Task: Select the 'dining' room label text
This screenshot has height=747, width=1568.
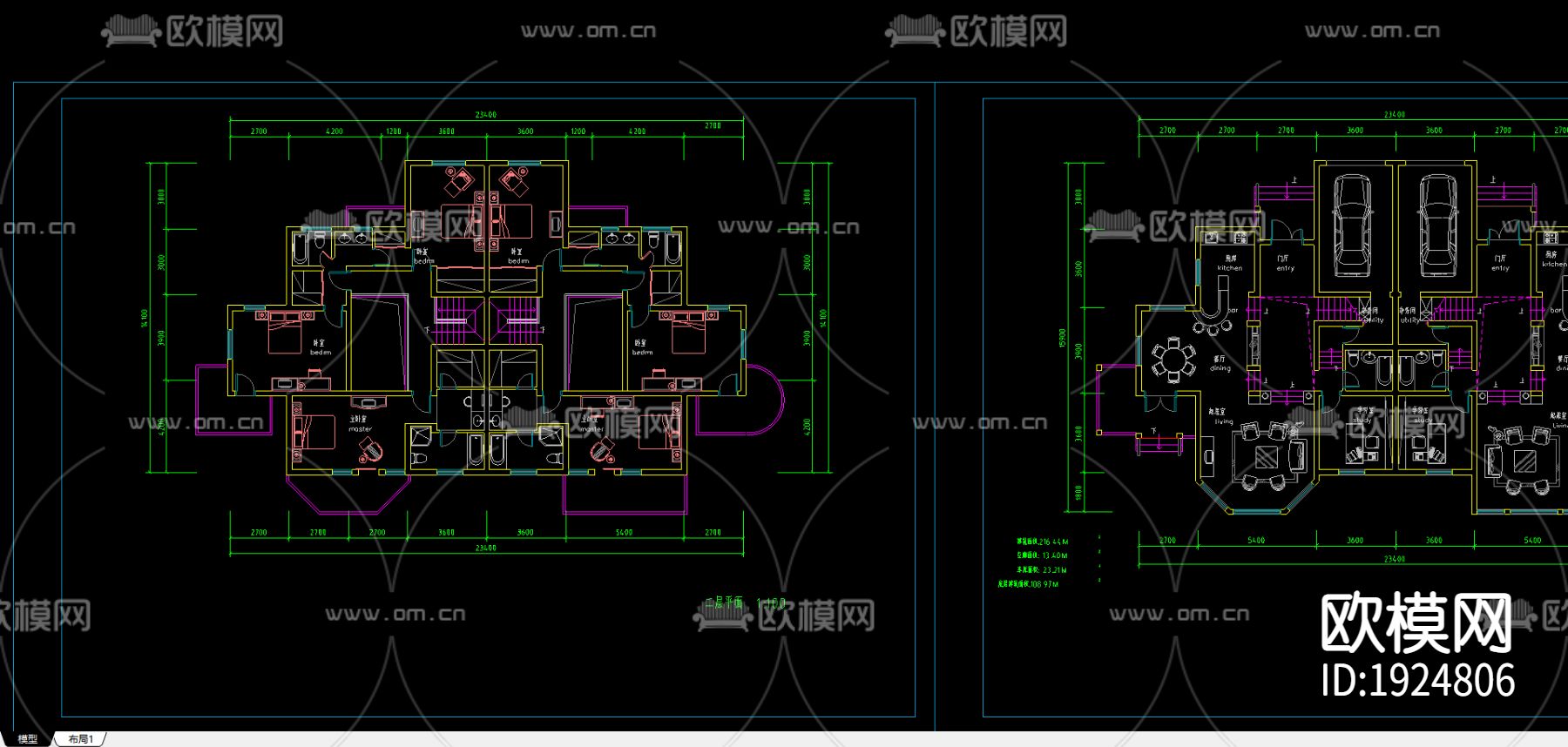Action: pos(1220,368)
